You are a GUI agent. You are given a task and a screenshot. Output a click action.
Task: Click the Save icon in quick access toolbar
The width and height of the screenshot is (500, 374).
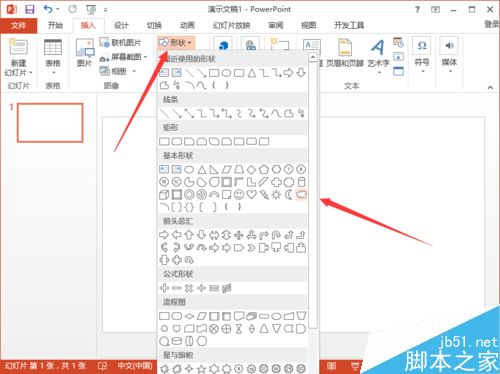pos(30,9)
